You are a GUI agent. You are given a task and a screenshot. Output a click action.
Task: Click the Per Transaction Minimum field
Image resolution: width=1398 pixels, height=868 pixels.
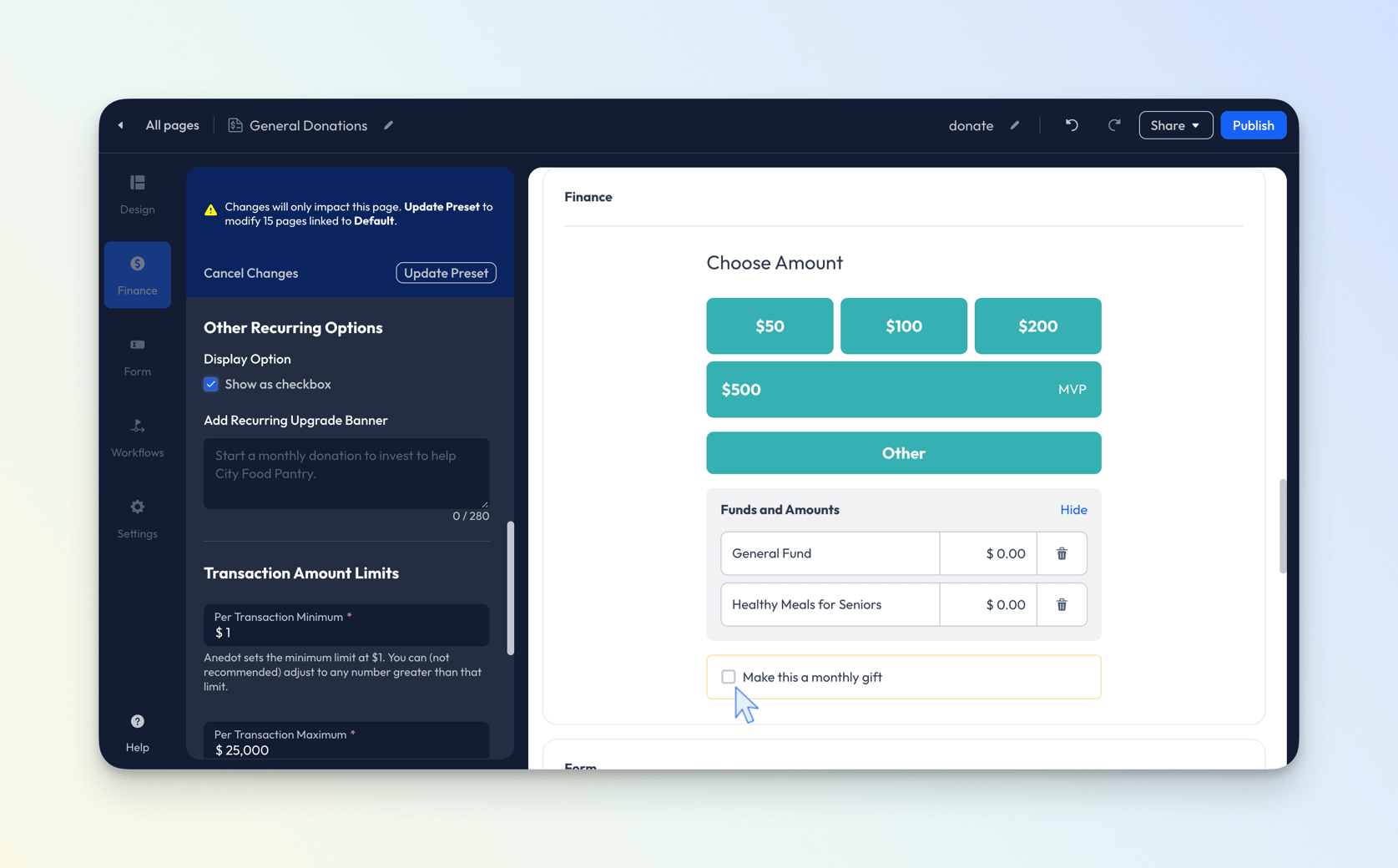346,632
